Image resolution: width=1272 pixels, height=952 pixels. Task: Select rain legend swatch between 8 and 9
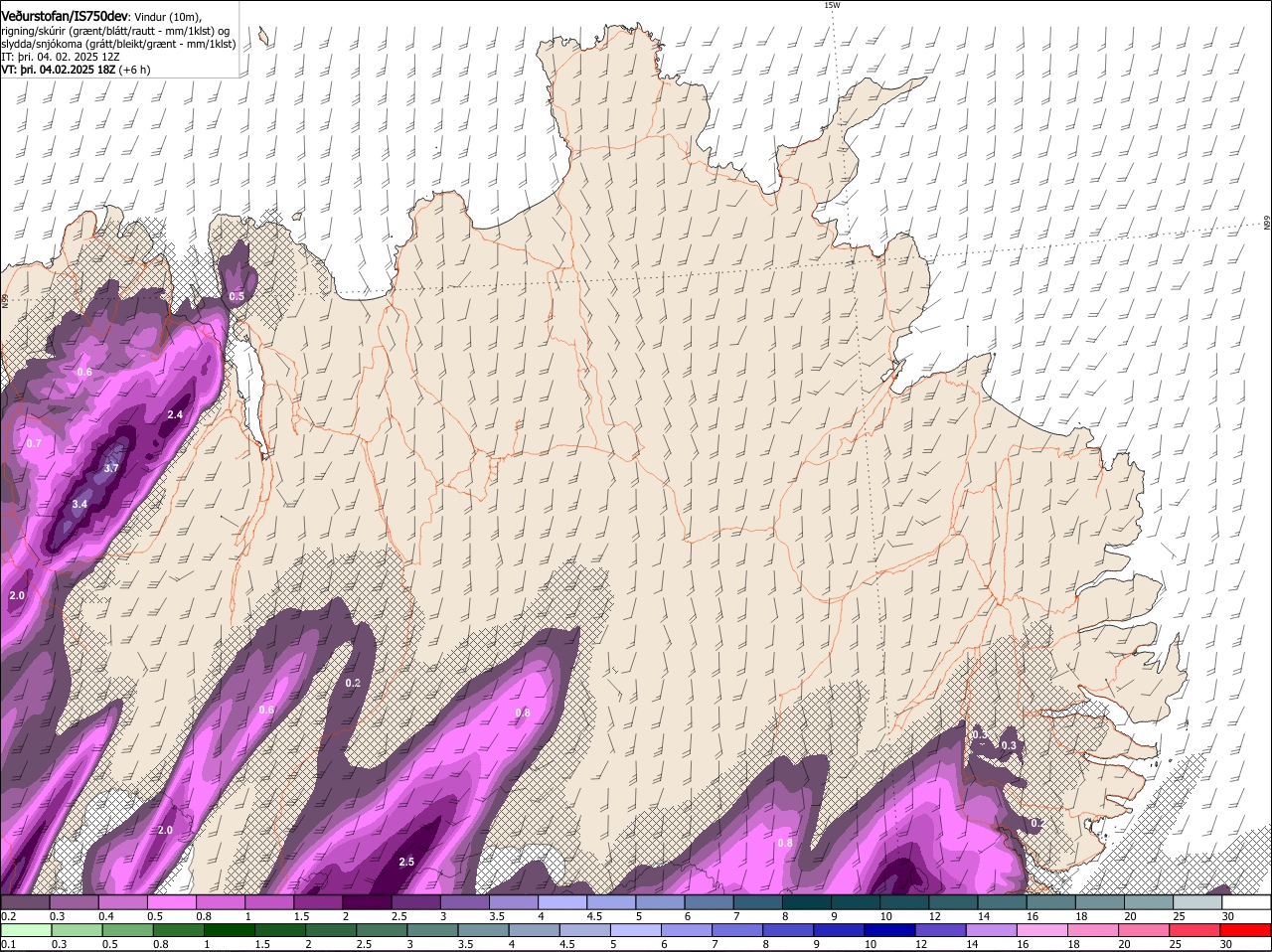tap(787, 930)
